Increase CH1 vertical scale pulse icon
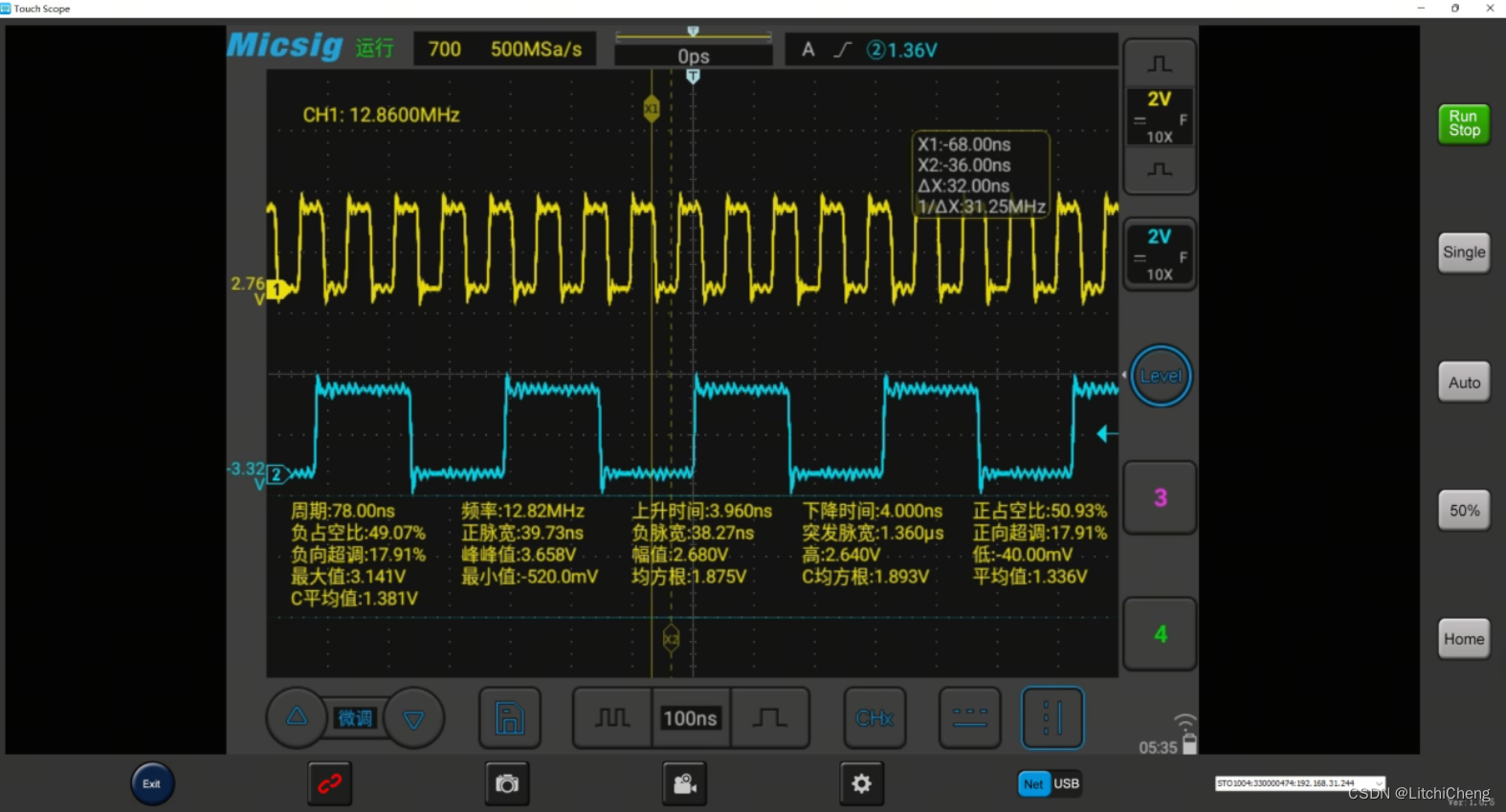1506x812 pixels. click(x=1160, y=64)
